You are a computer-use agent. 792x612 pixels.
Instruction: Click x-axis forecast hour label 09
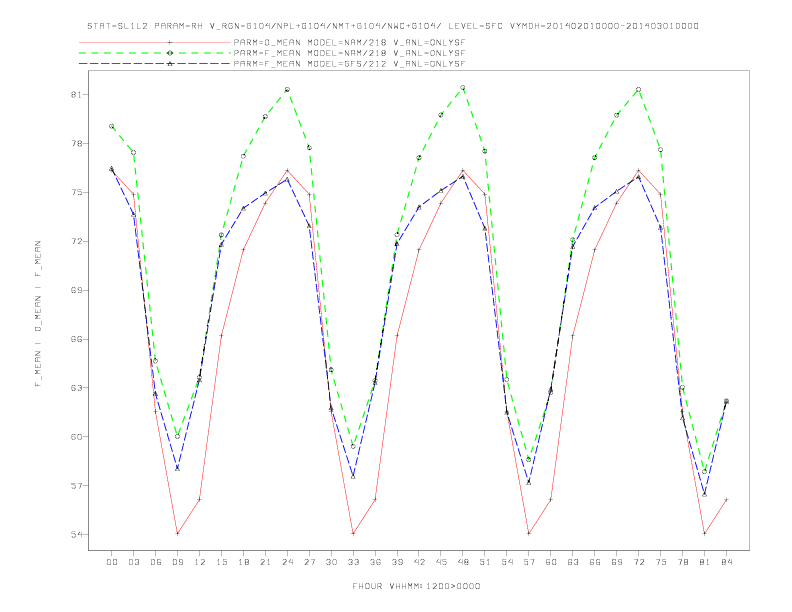177,562
